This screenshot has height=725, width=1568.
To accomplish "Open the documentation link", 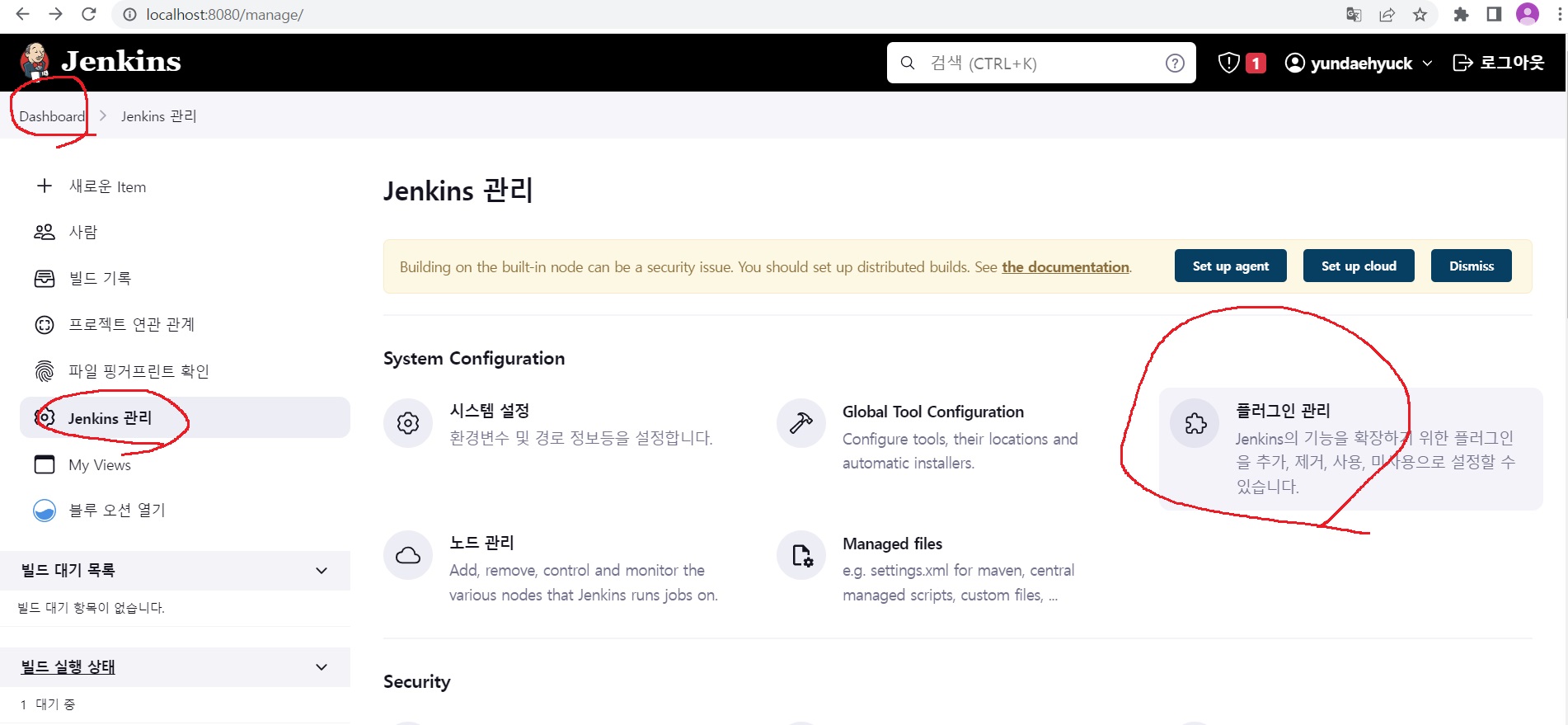I will coord(1065,267).
